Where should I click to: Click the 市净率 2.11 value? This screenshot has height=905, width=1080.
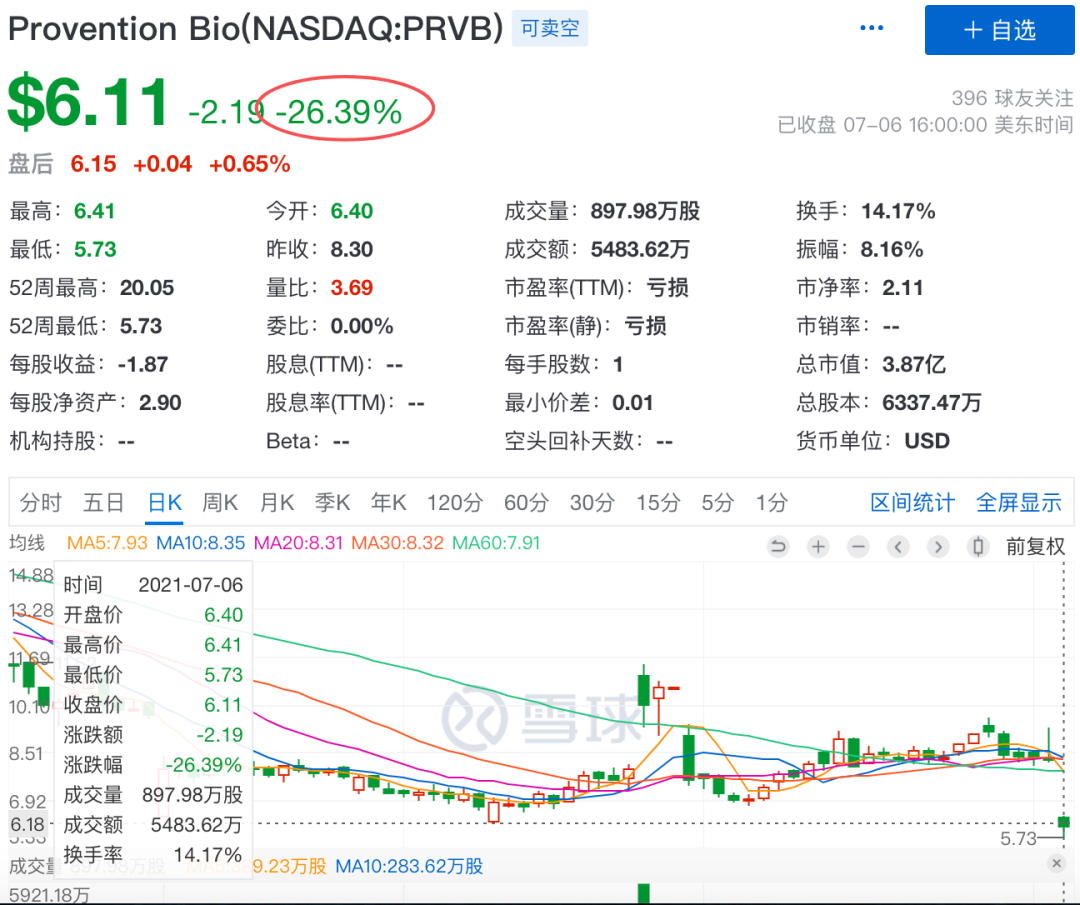903,288
